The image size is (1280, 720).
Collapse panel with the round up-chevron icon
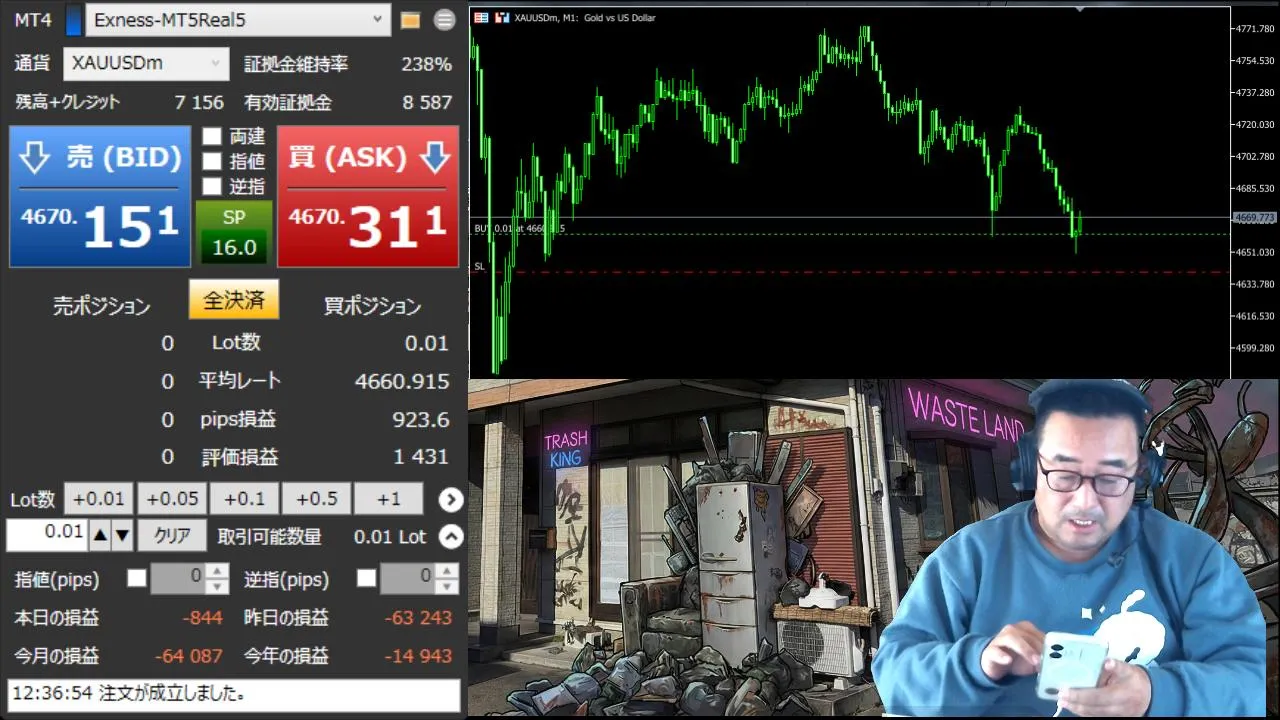pyautogui.click(x=451, y=537)
